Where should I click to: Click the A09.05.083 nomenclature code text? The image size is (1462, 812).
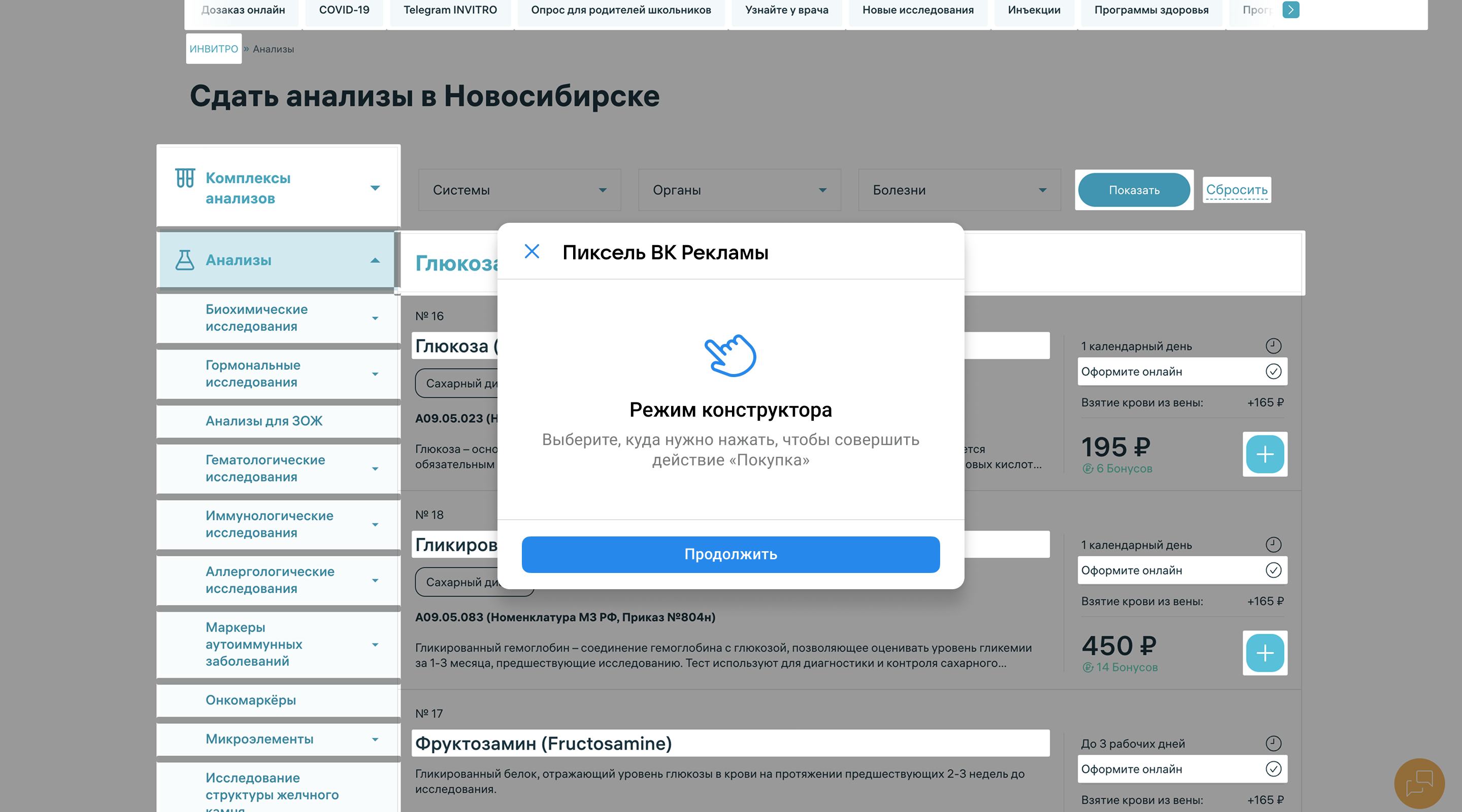pos(564,617)
